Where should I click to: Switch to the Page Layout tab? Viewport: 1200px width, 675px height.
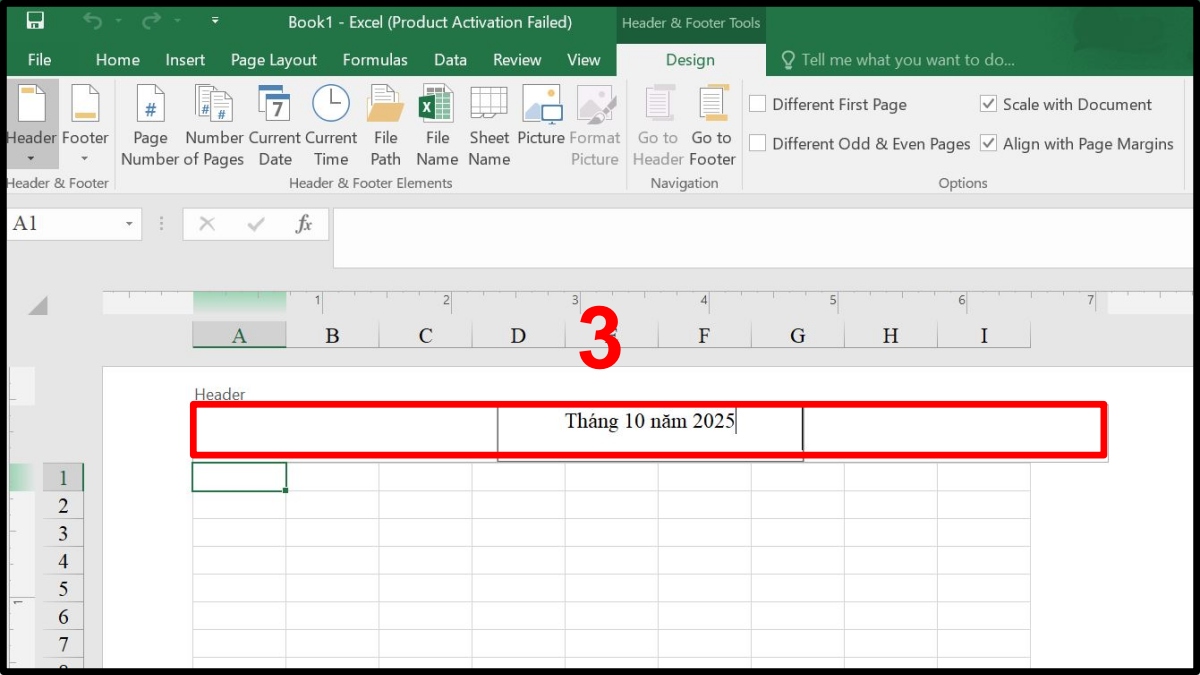click(x=273, y=59)
